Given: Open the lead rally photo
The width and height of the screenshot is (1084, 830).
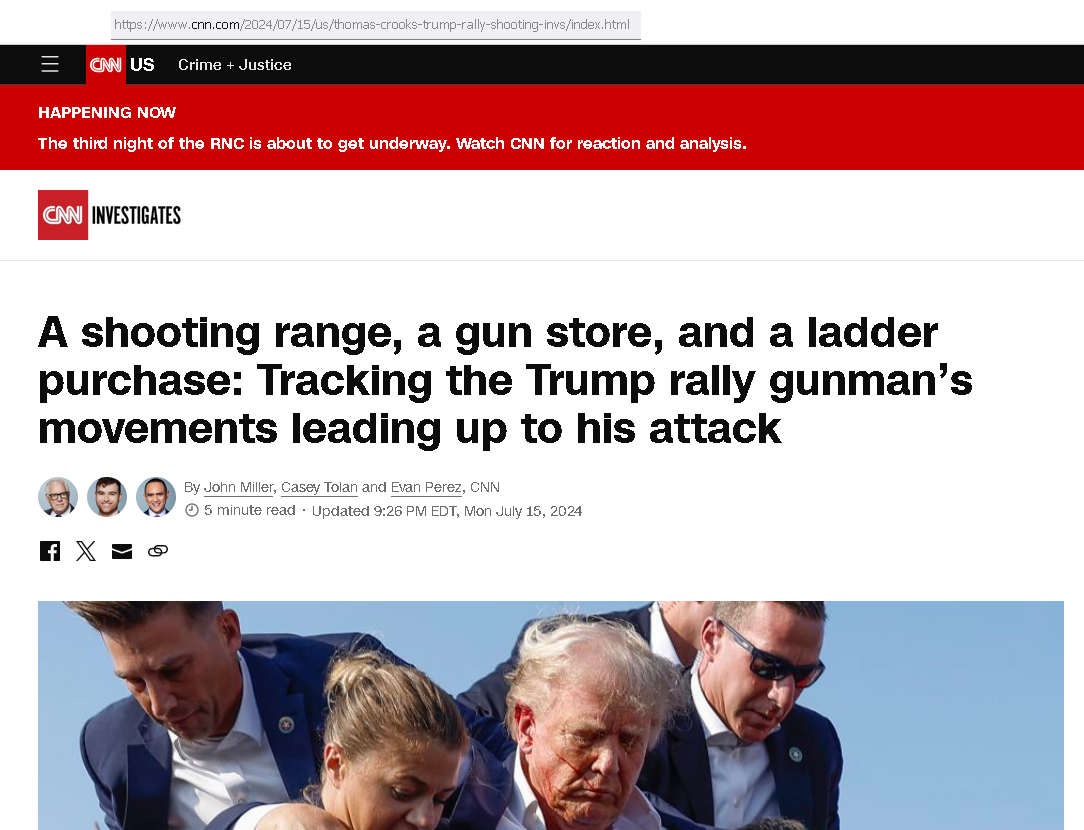Looking at the screenshot, I should [551, 715].
